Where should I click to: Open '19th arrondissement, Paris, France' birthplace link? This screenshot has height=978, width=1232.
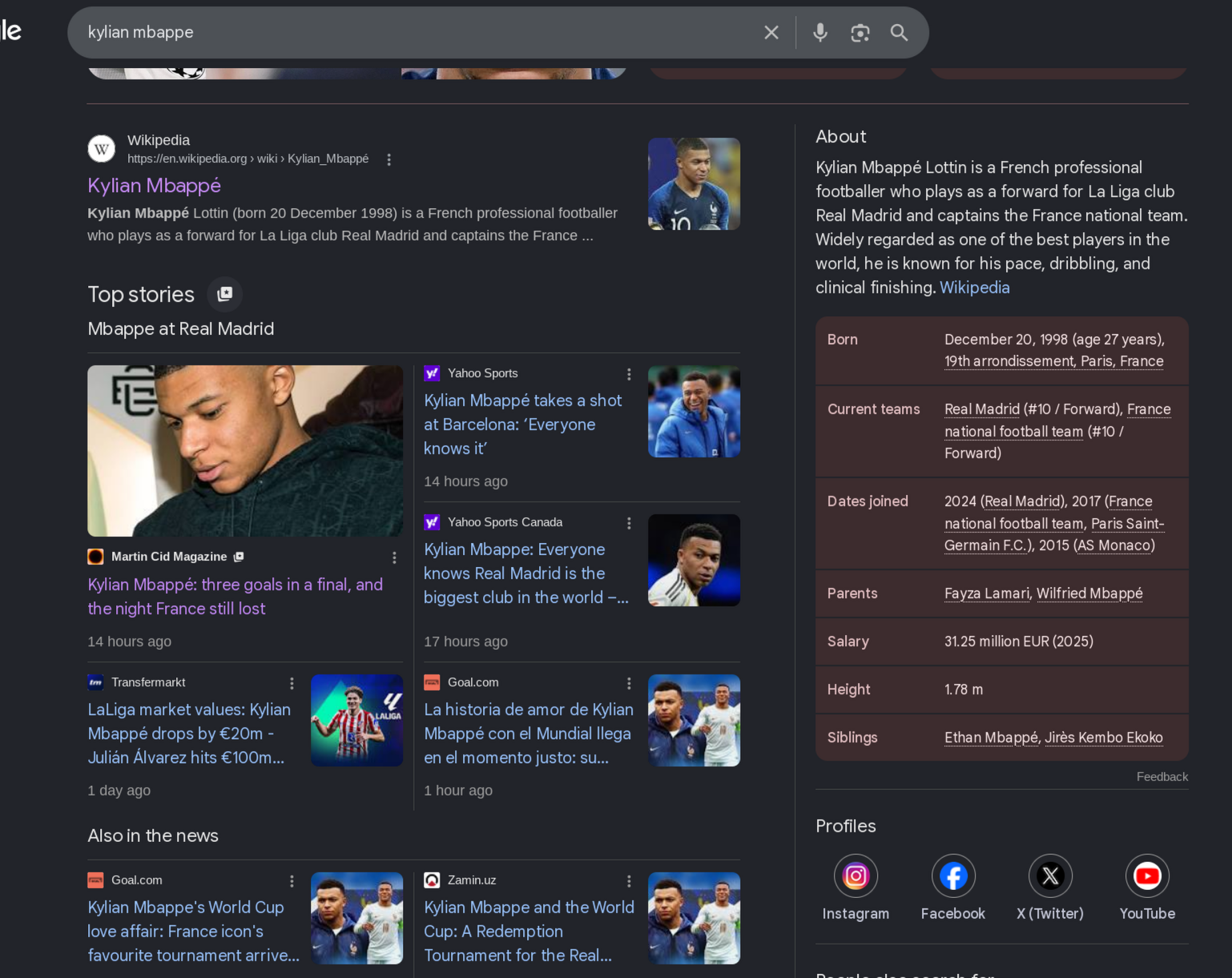[1053, 361]
